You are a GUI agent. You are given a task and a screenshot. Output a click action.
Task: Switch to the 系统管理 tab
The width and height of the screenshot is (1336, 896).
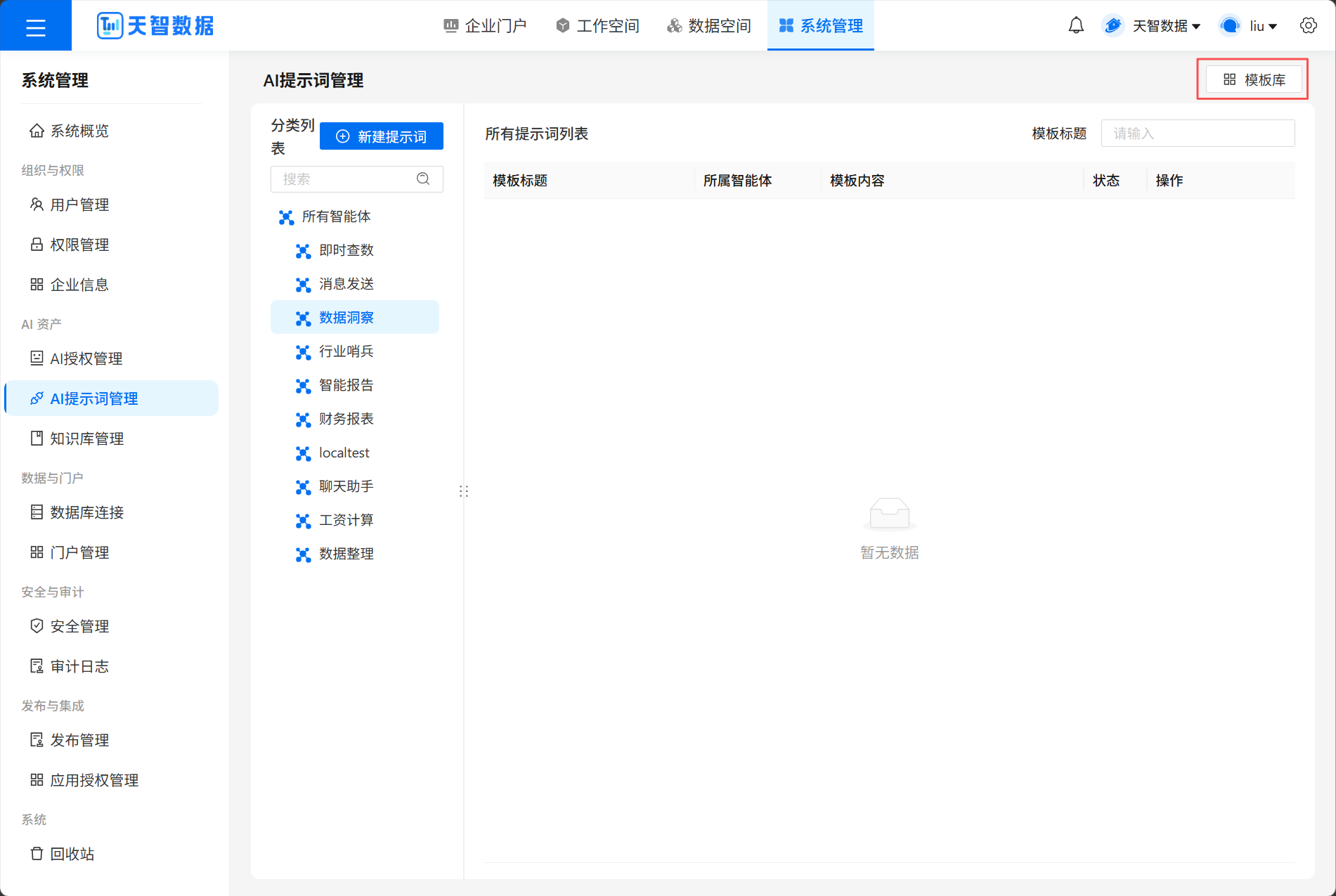coord(821,26)
